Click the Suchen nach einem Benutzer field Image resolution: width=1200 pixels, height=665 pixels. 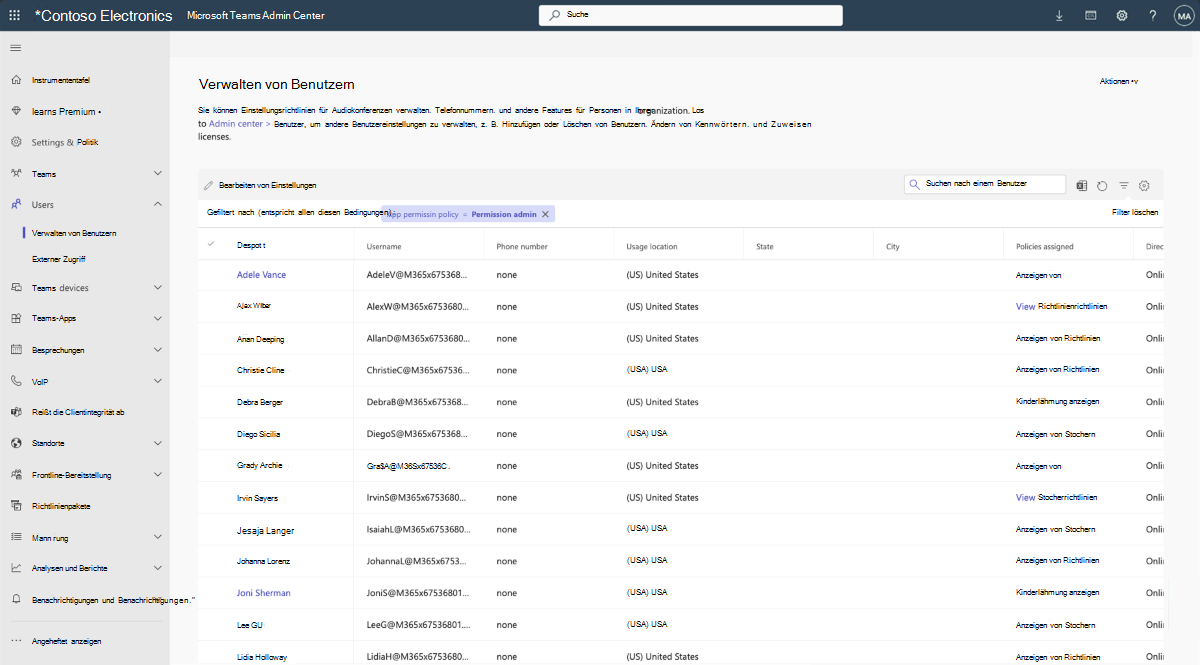[985, 184]
